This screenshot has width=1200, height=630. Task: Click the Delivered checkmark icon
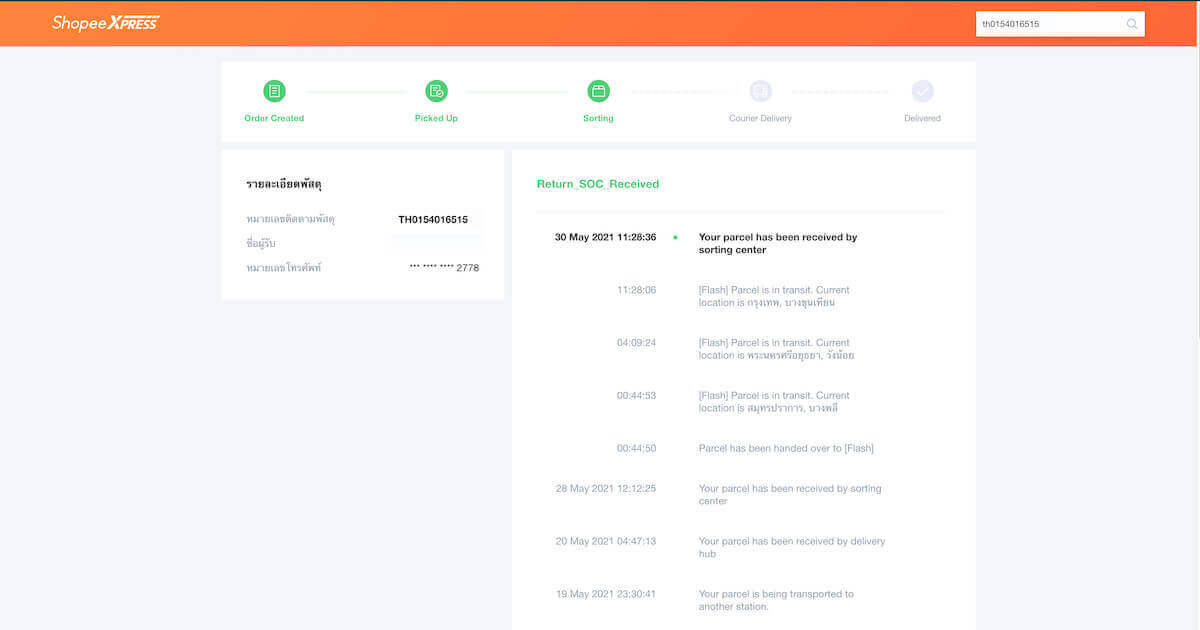922,91
